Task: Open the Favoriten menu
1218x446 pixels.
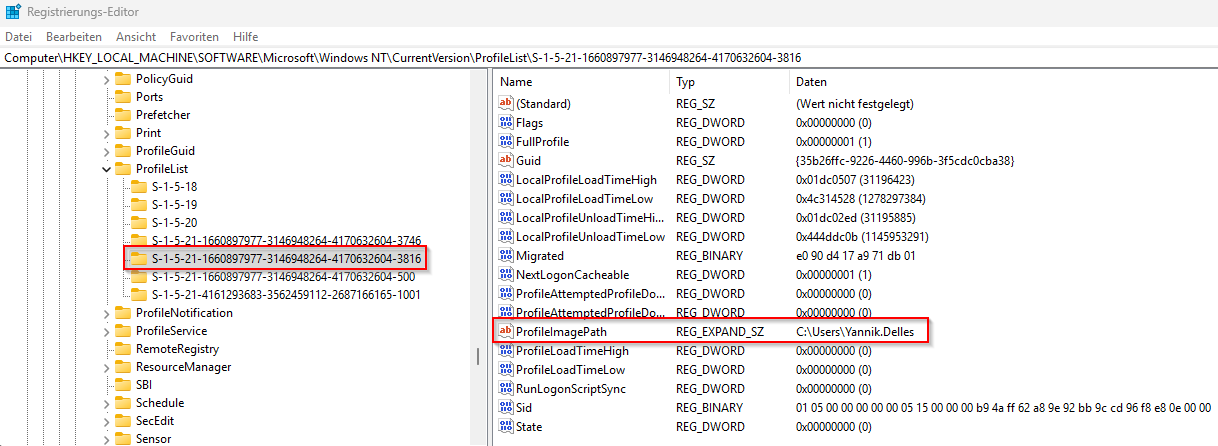Action: [x=194, y=36]
